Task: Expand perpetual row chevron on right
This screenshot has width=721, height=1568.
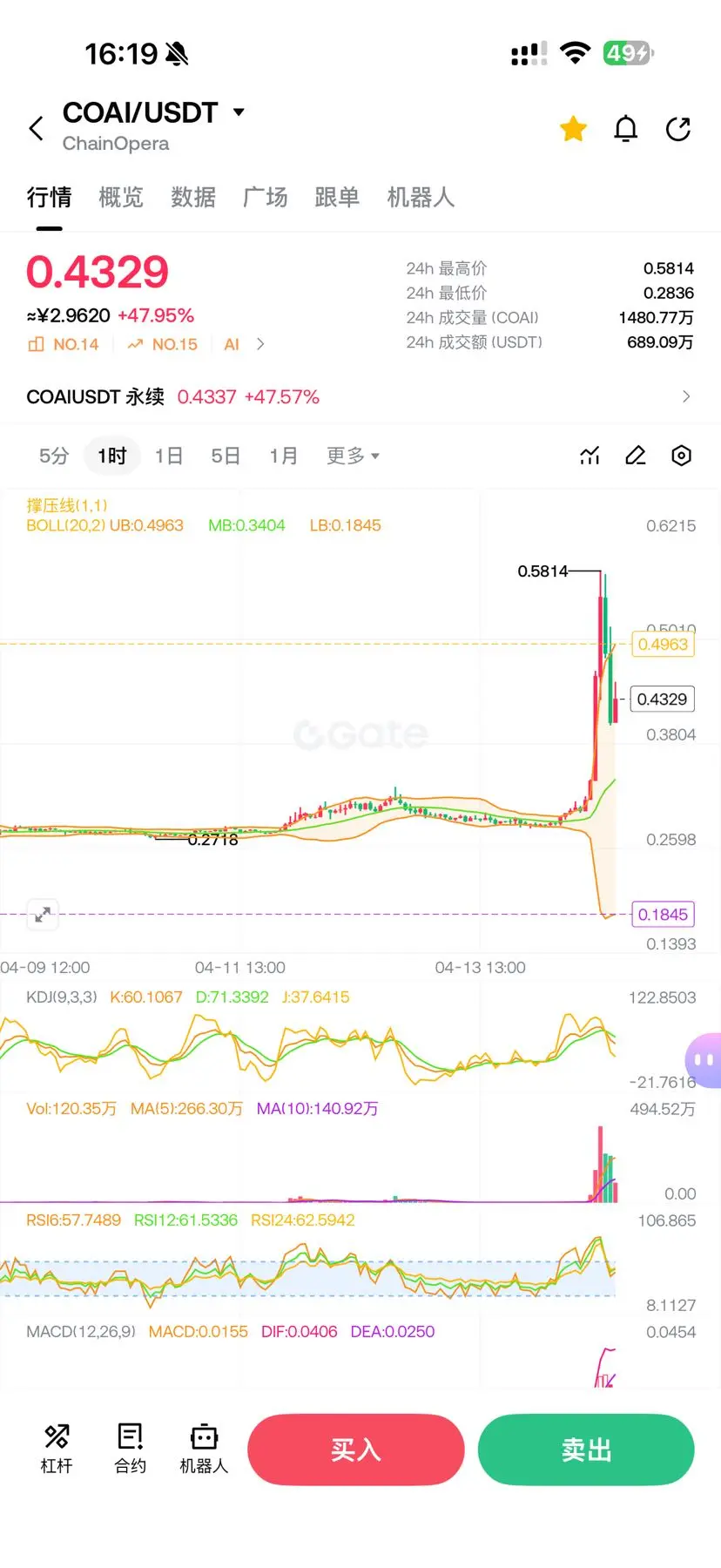Action: (686, 396)
